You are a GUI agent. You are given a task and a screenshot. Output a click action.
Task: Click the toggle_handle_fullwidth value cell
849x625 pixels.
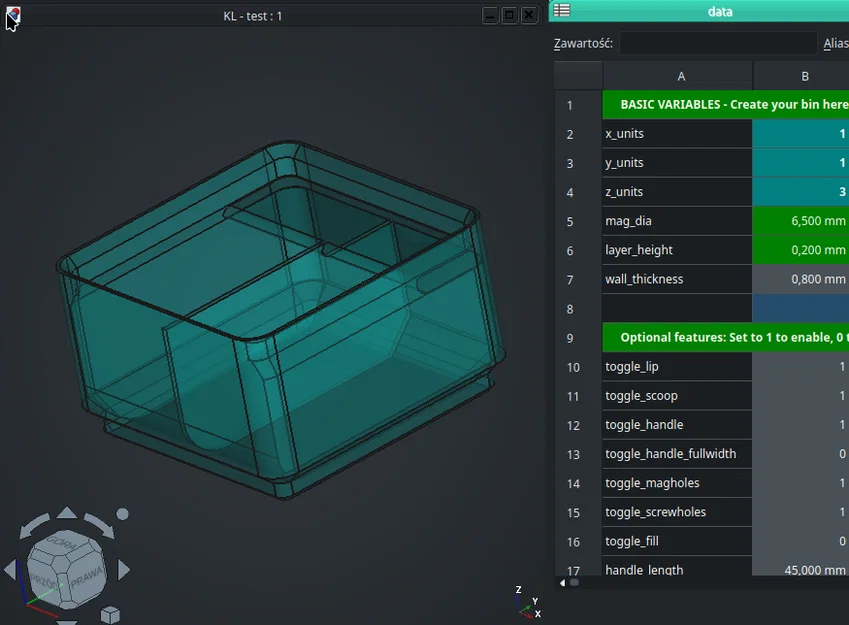coord(800,453)
